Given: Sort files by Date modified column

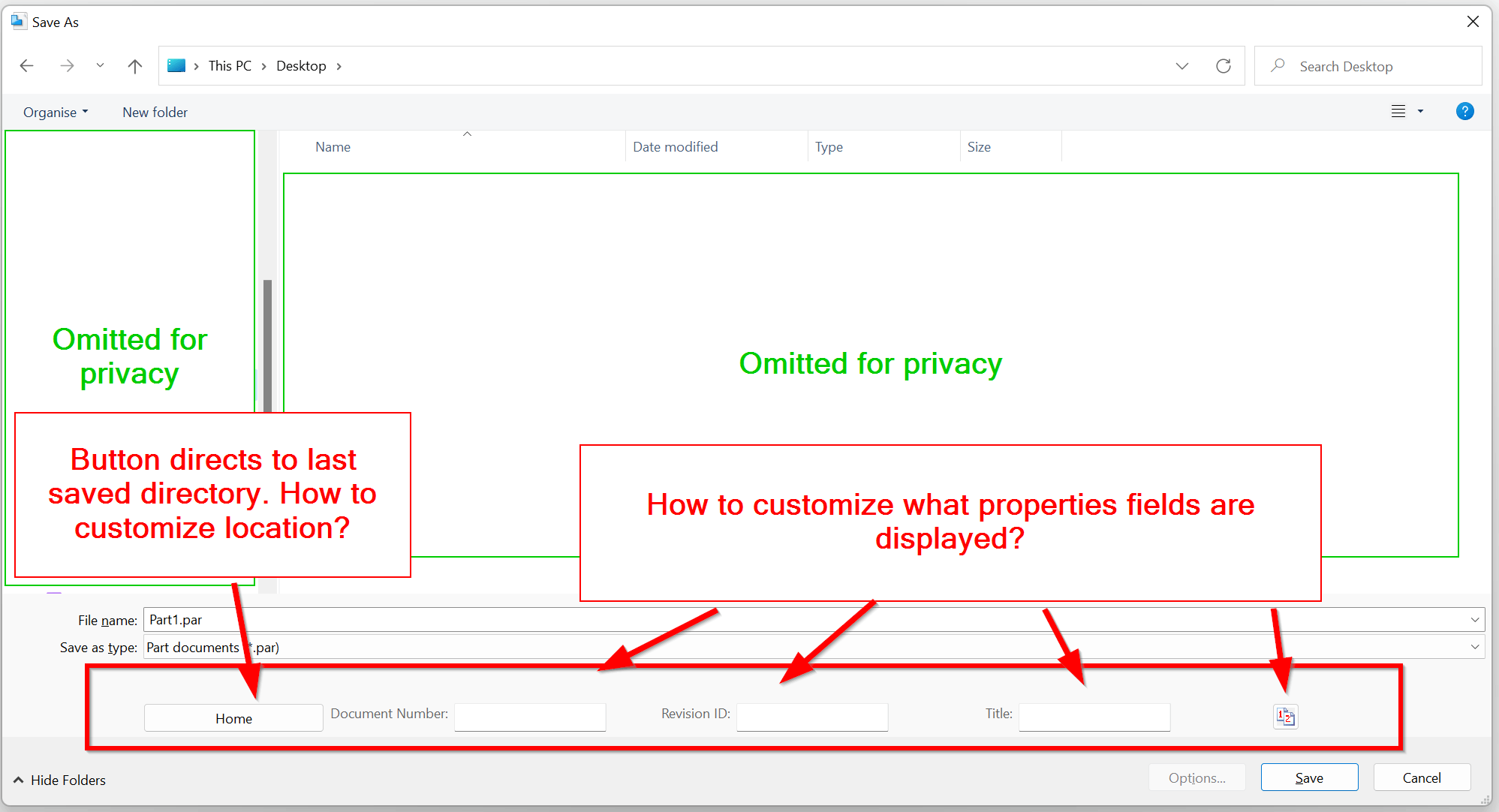Looking at the screenshot, I should click(x=675, y=147).
